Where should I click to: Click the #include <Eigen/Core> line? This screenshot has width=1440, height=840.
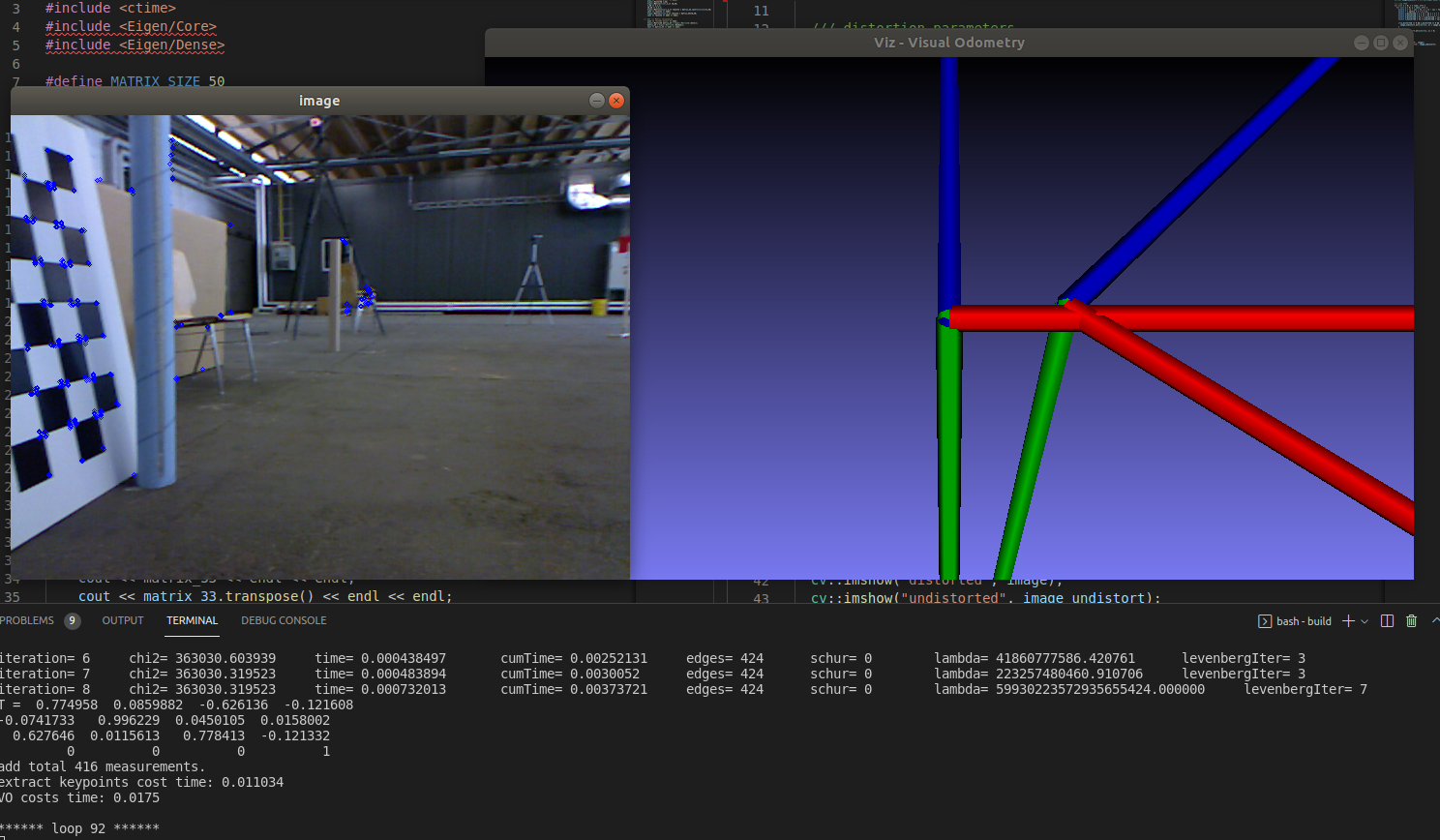click(131, 26)
